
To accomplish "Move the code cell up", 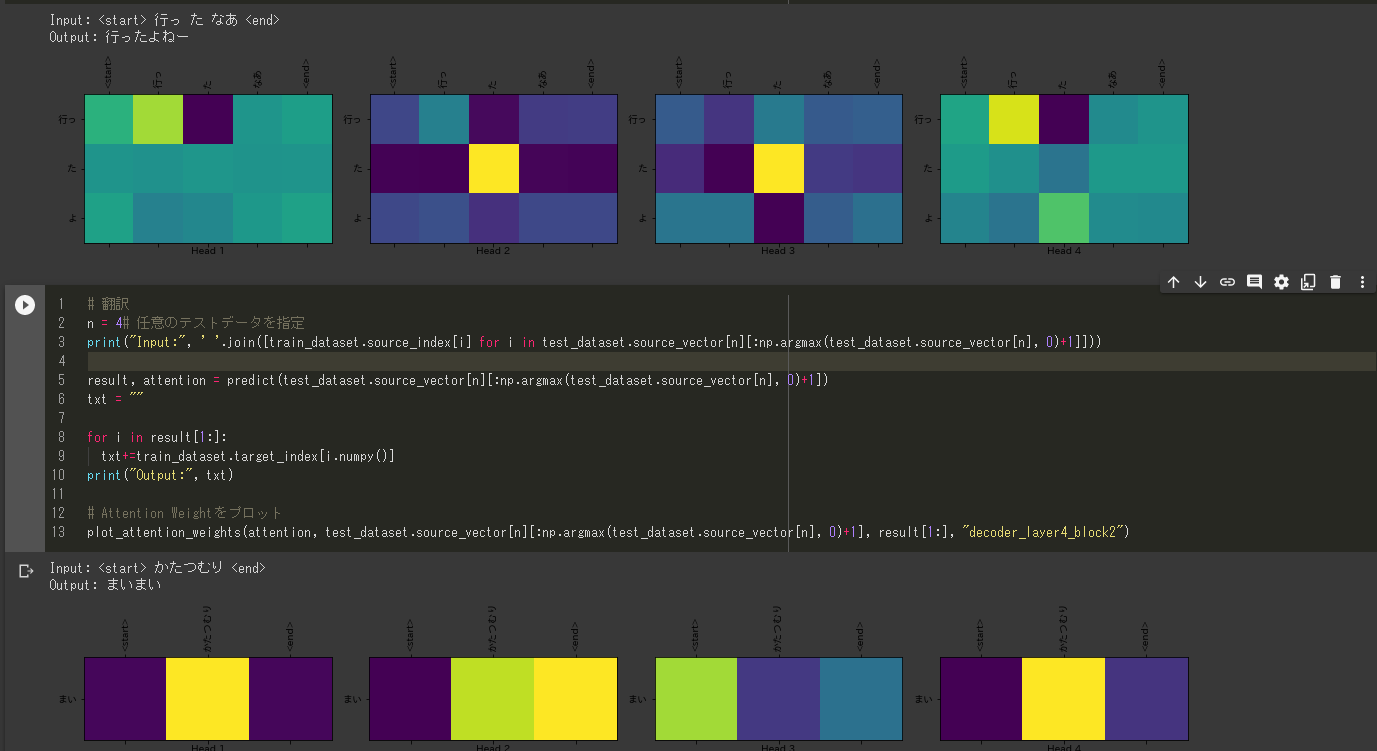I will [1174, 283].
